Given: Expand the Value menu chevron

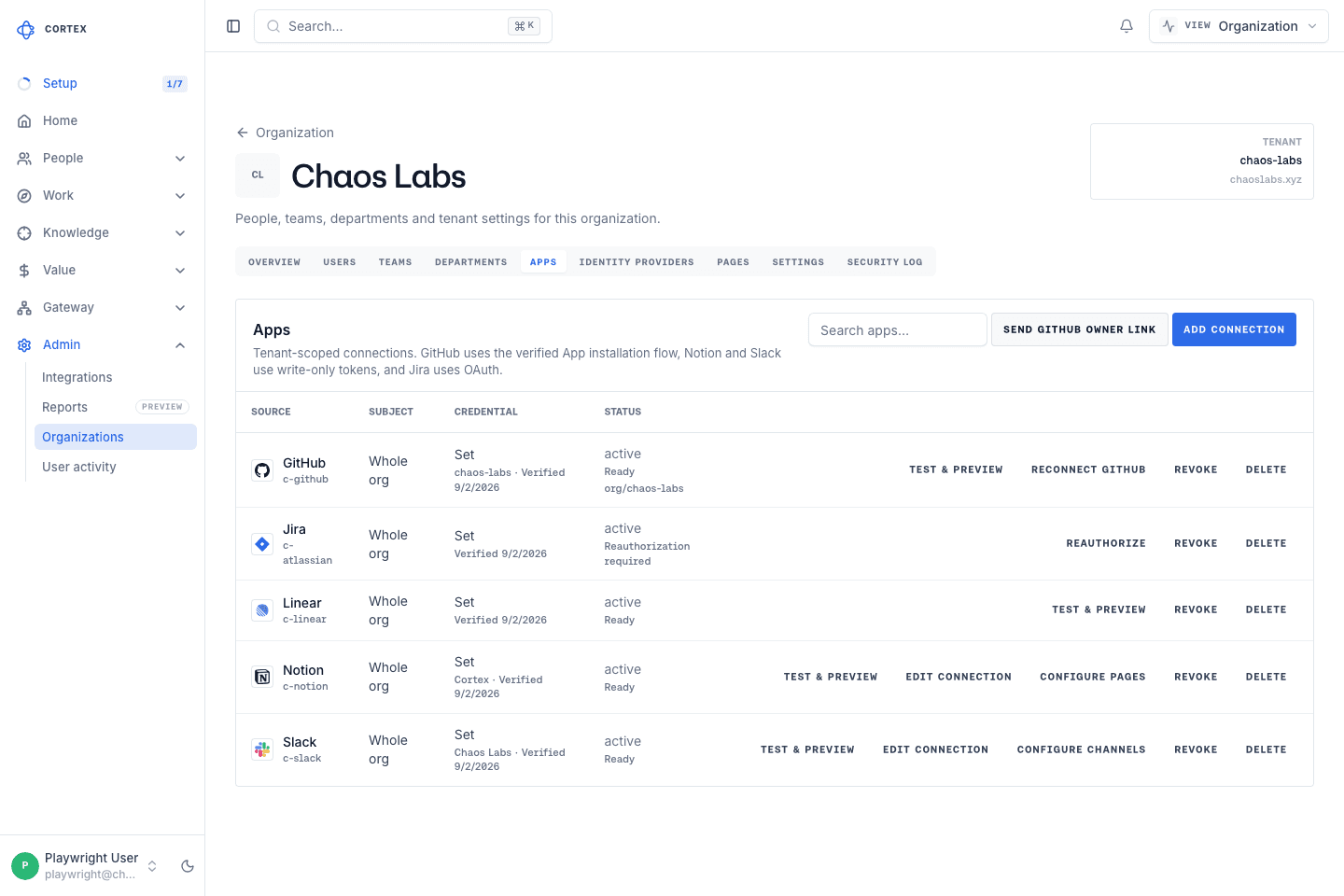Looking at the screenshot, I should pyautogui.click(x=180, y=270).
